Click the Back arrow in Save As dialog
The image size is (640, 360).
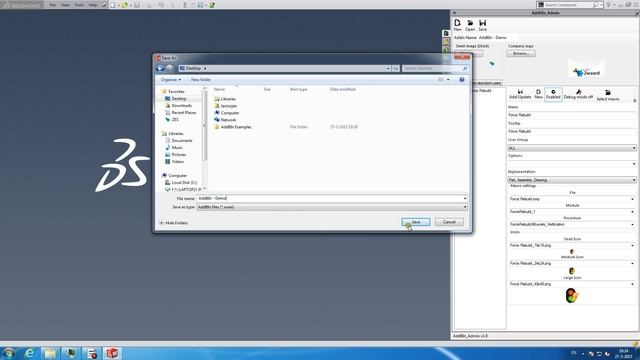[x=160, y=68]
